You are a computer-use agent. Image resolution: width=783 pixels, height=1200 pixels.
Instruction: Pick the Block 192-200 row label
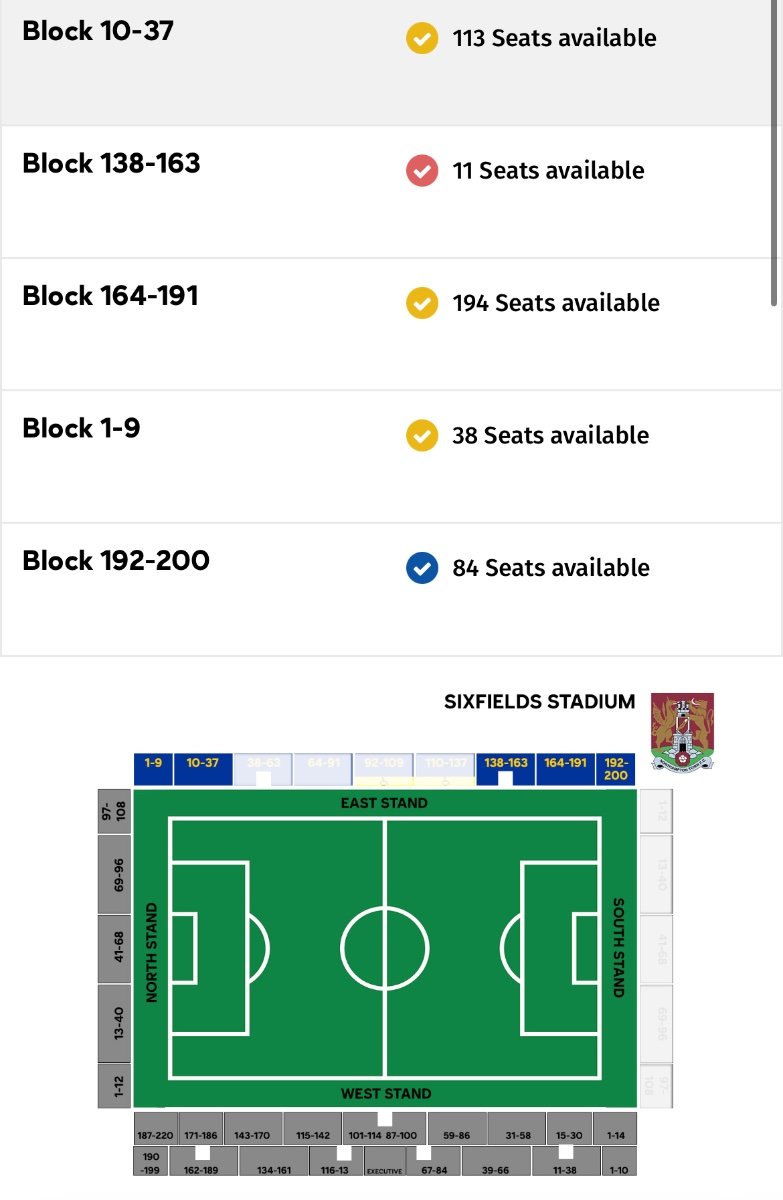pos(116,560)
